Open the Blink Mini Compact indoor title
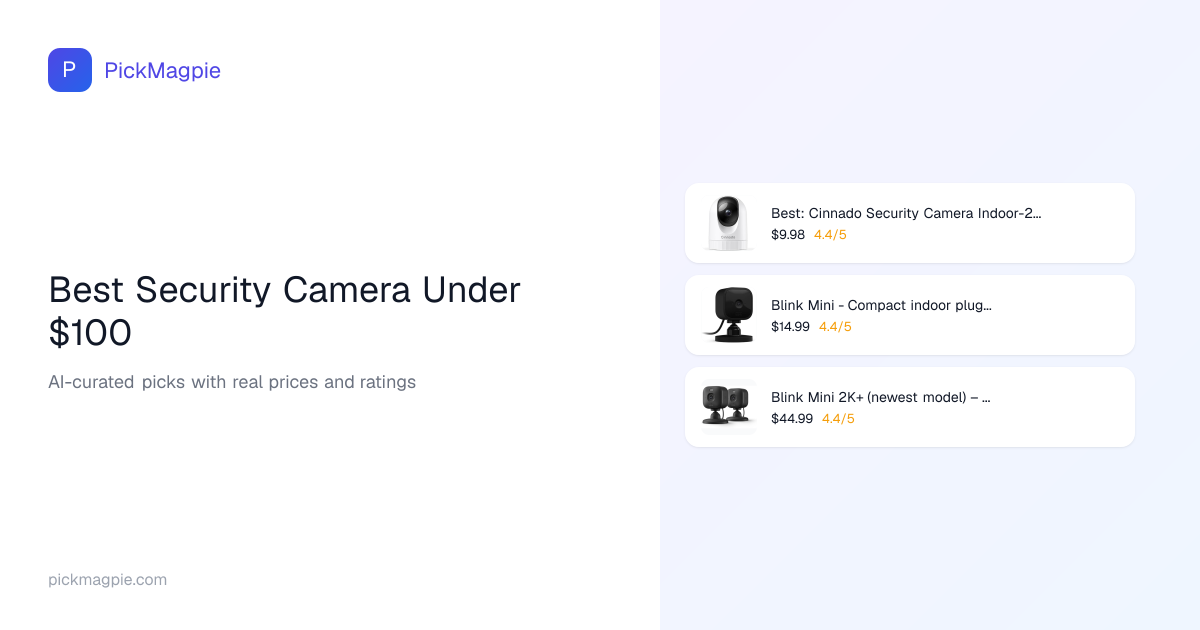Screen dimensions: 1200x630 point(881,305)
